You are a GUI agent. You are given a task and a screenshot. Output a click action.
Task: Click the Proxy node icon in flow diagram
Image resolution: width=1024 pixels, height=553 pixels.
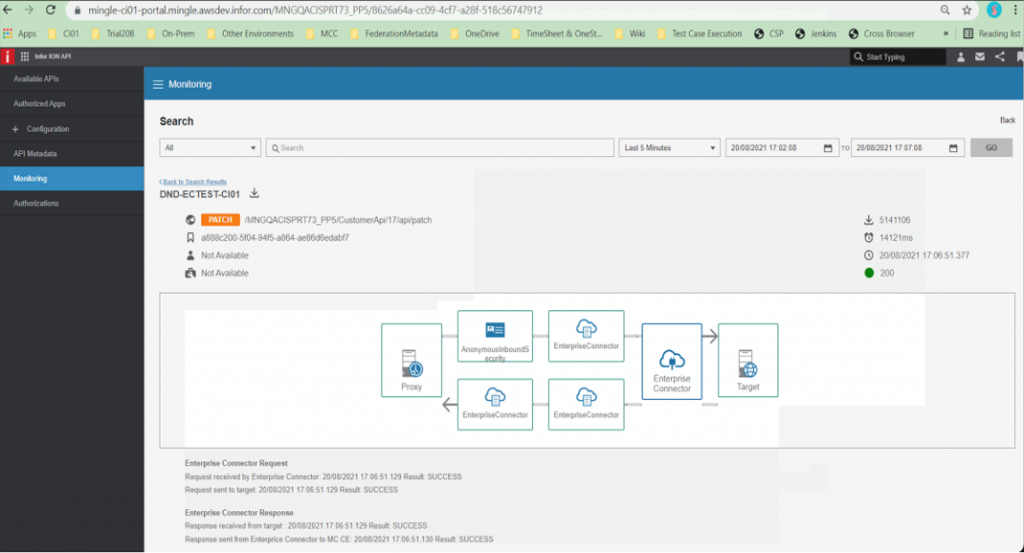point(411,362)
